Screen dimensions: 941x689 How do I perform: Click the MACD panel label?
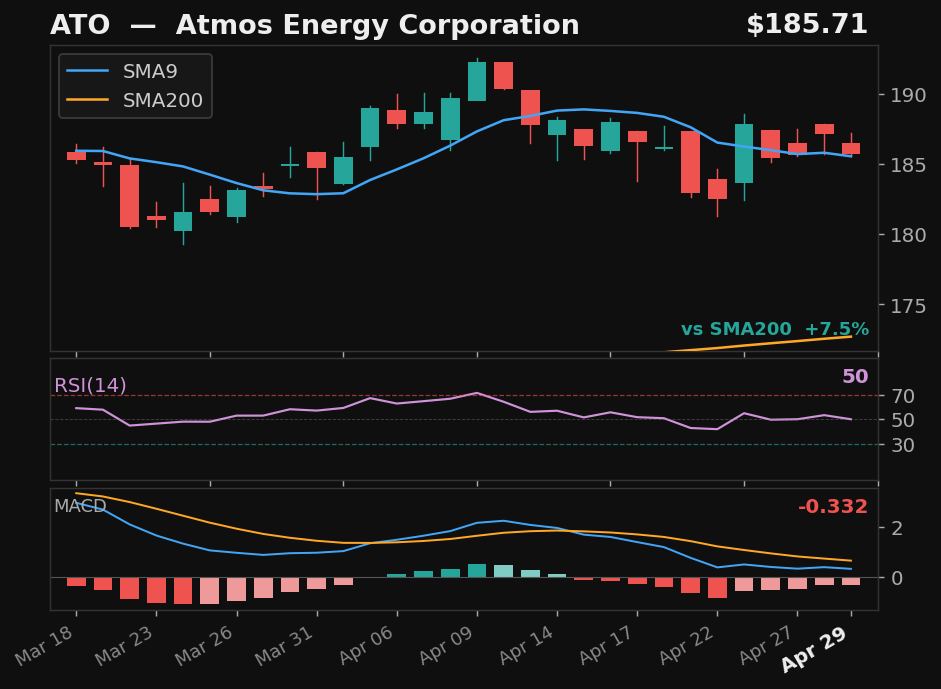(x=81, y=507)
